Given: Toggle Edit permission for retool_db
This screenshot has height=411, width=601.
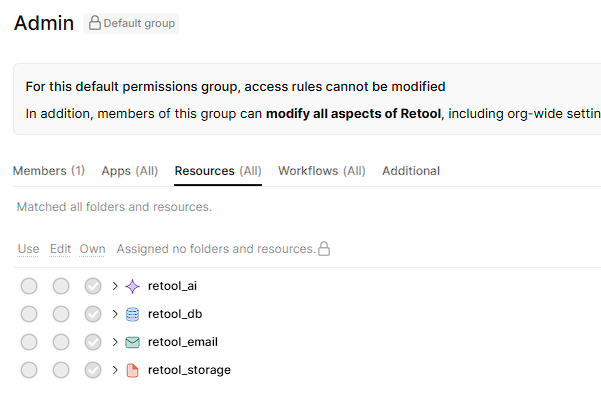Looking at the screenshot, I should click(61, 314).
